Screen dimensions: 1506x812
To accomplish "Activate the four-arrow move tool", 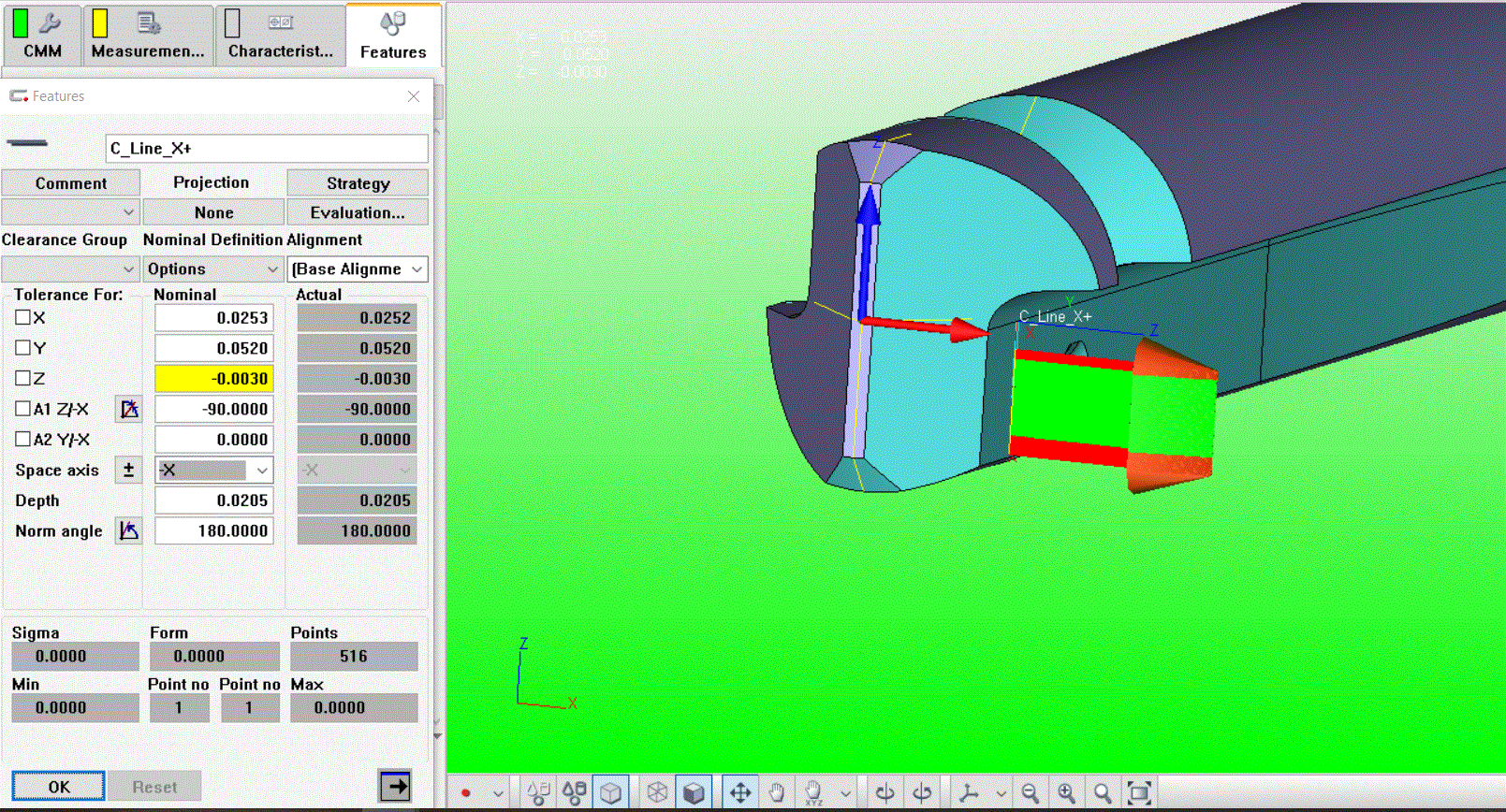I will click(739, 793).
